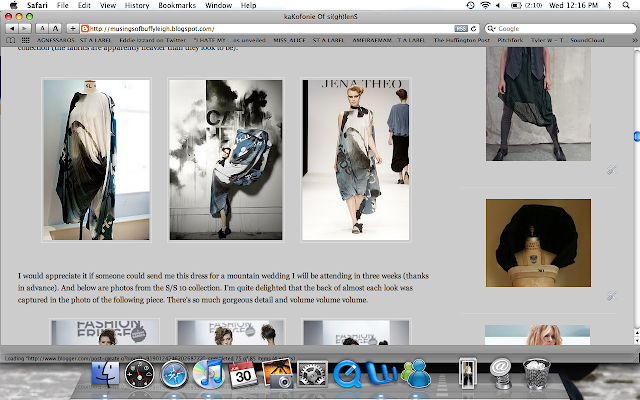The width and height of the screenshot is (640, 400).
Task: Open the Trash in the Dock
Action: click(x=536, y=373)
